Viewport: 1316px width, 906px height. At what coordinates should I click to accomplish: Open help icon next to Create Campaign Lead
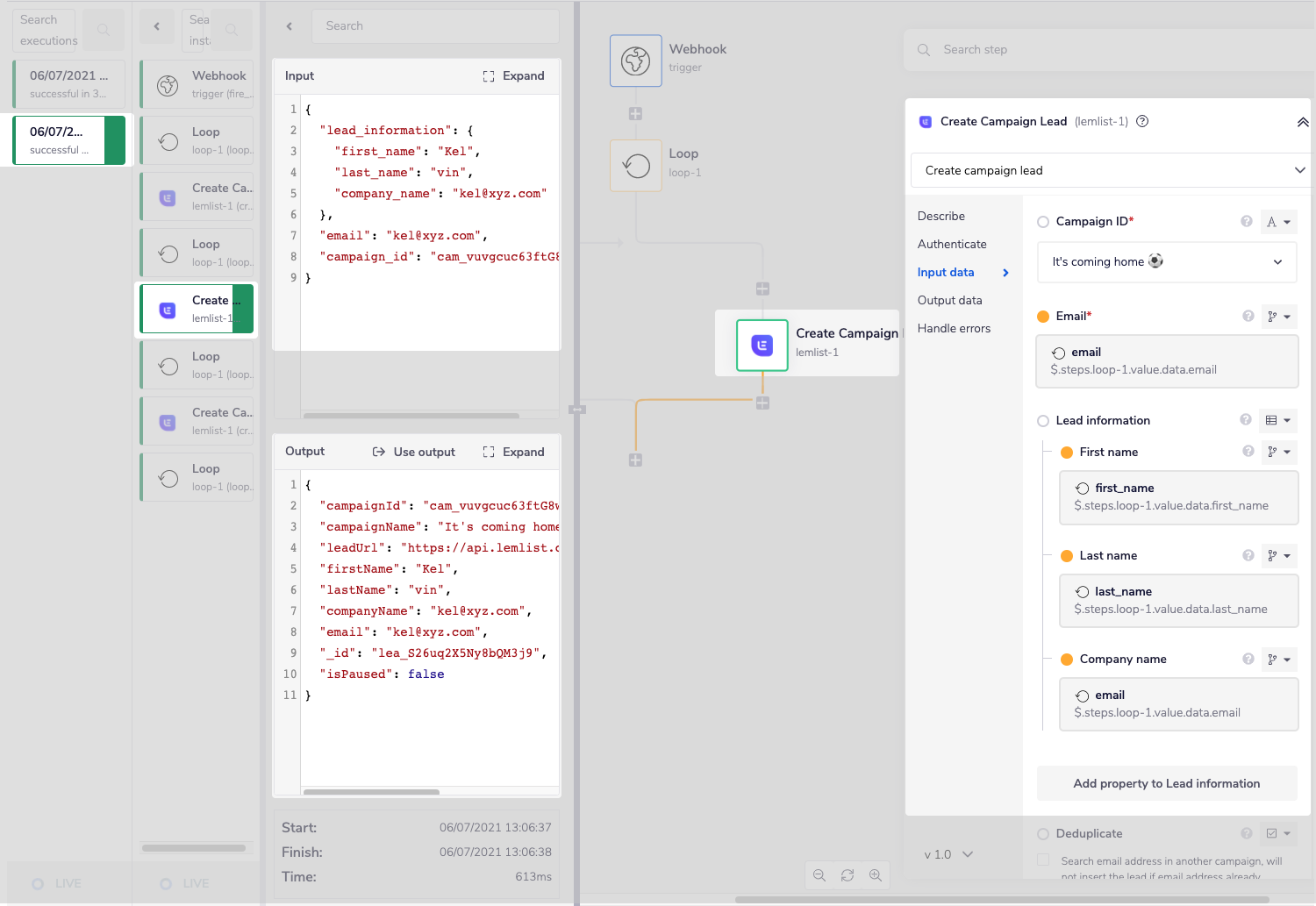tap(1142, 122)
